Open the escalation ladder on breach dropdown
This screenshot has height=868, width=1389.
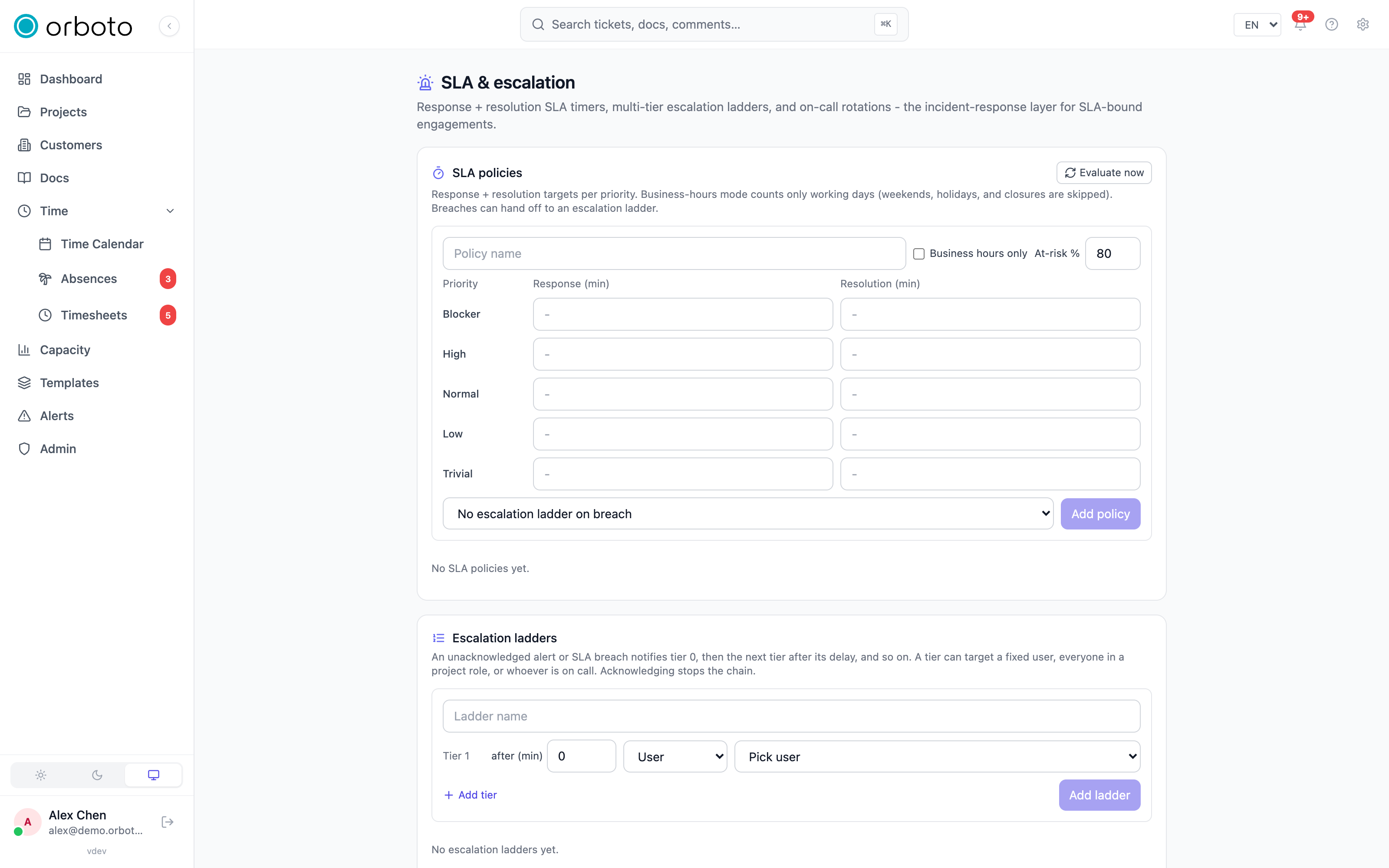(748, 514)
